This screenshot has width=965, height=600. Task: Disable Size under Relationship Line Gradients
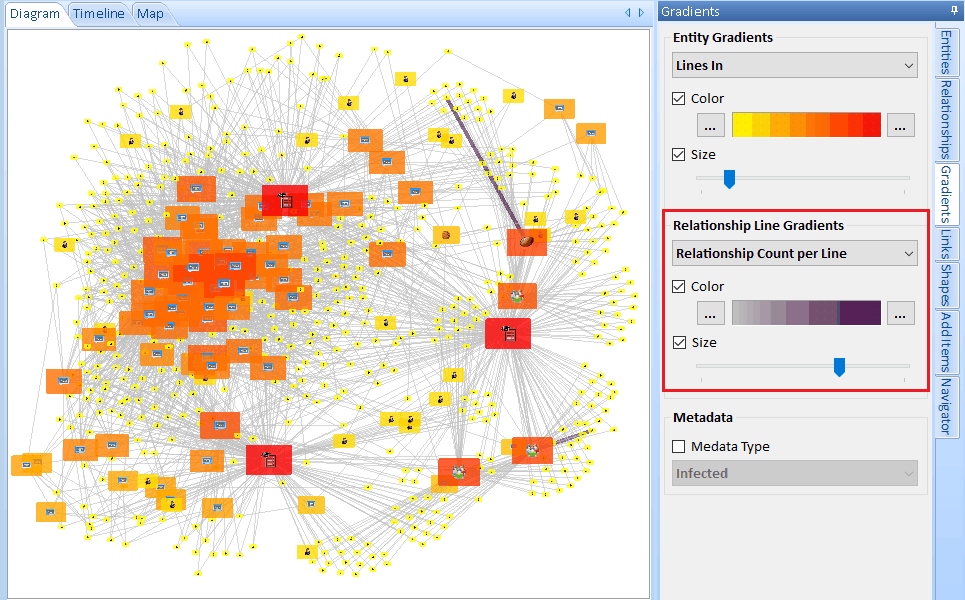tap(679, 343)
